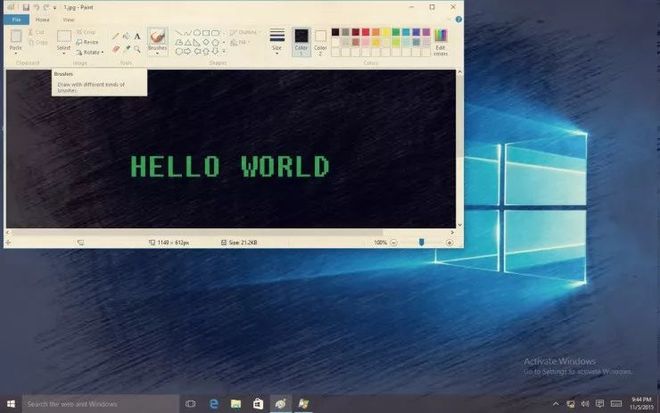Click the Crop button
This screenshot has height=413, width=660.
tap(86, 32)
